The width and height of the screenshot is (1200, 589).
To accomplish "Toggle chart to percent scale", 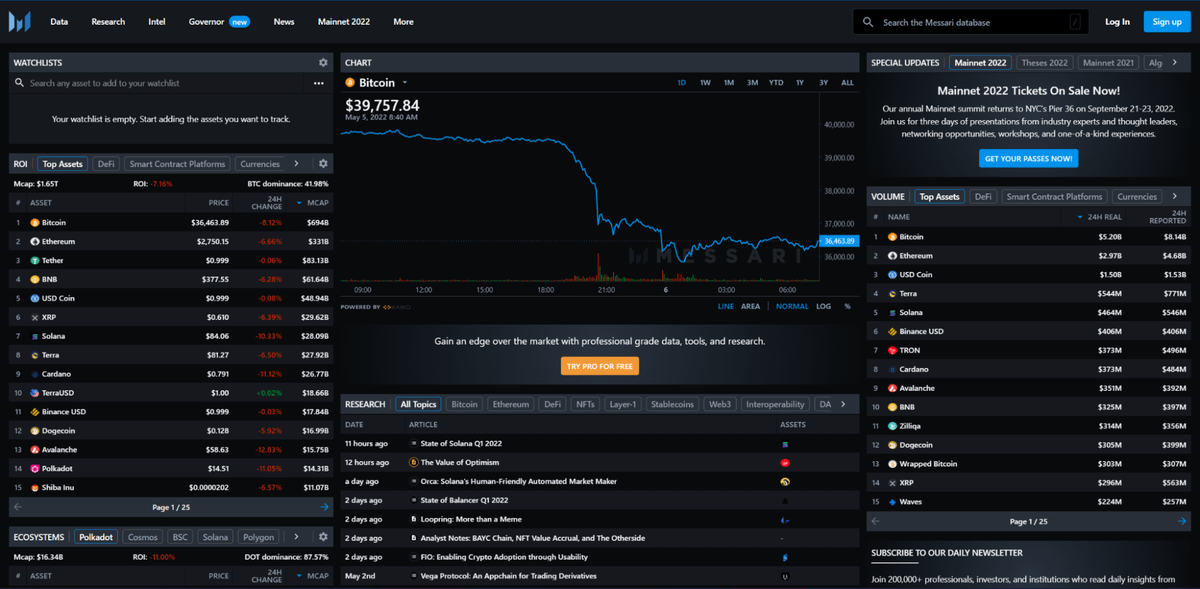I will (847, 306).
